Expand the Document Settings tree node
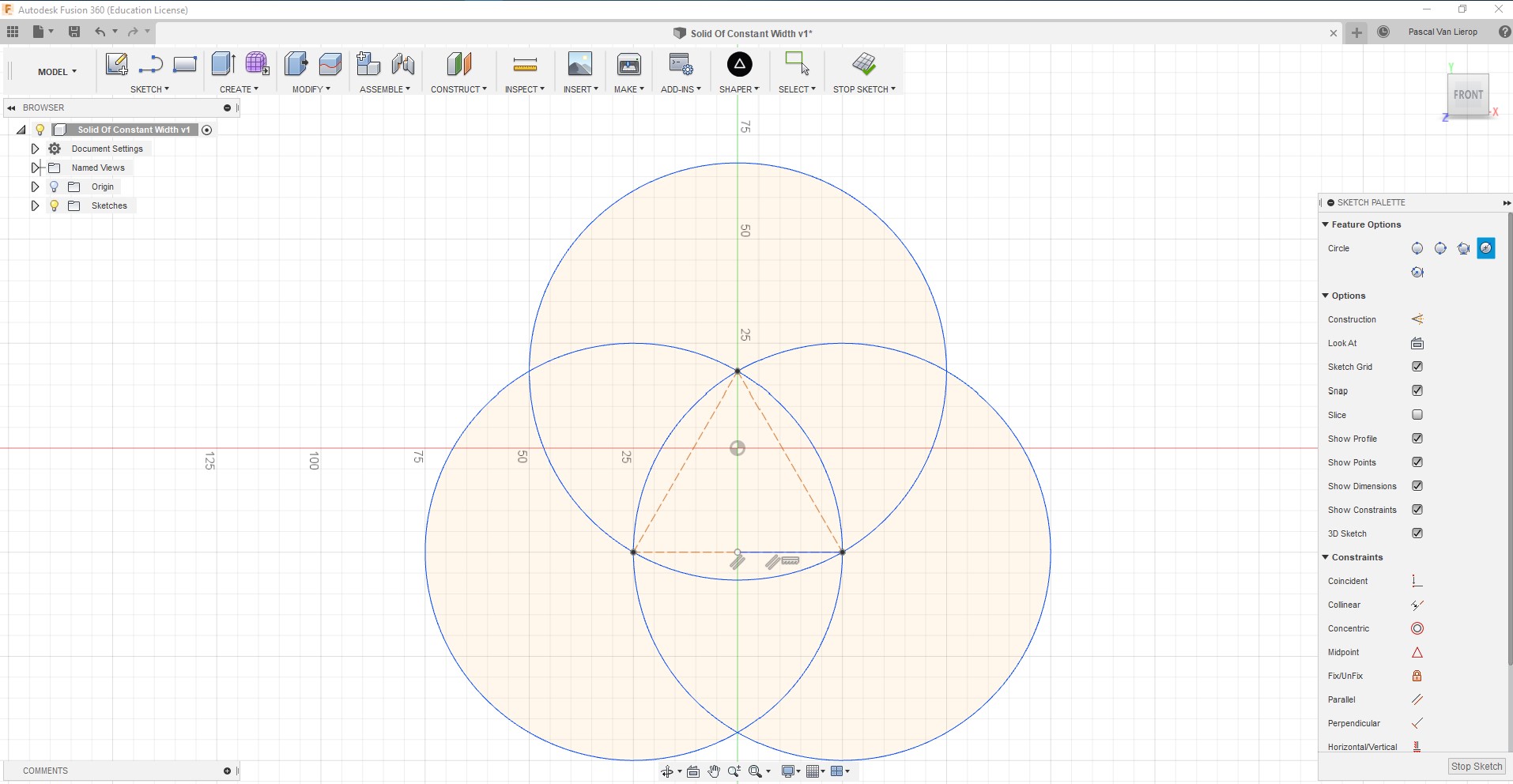 click(x=35, y=149)
